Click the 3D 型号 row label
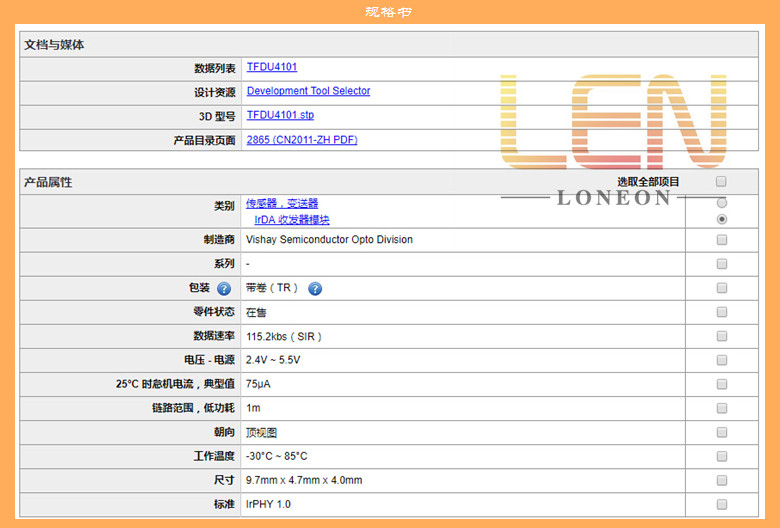The image size is (780, 528). tap(217, 116)
